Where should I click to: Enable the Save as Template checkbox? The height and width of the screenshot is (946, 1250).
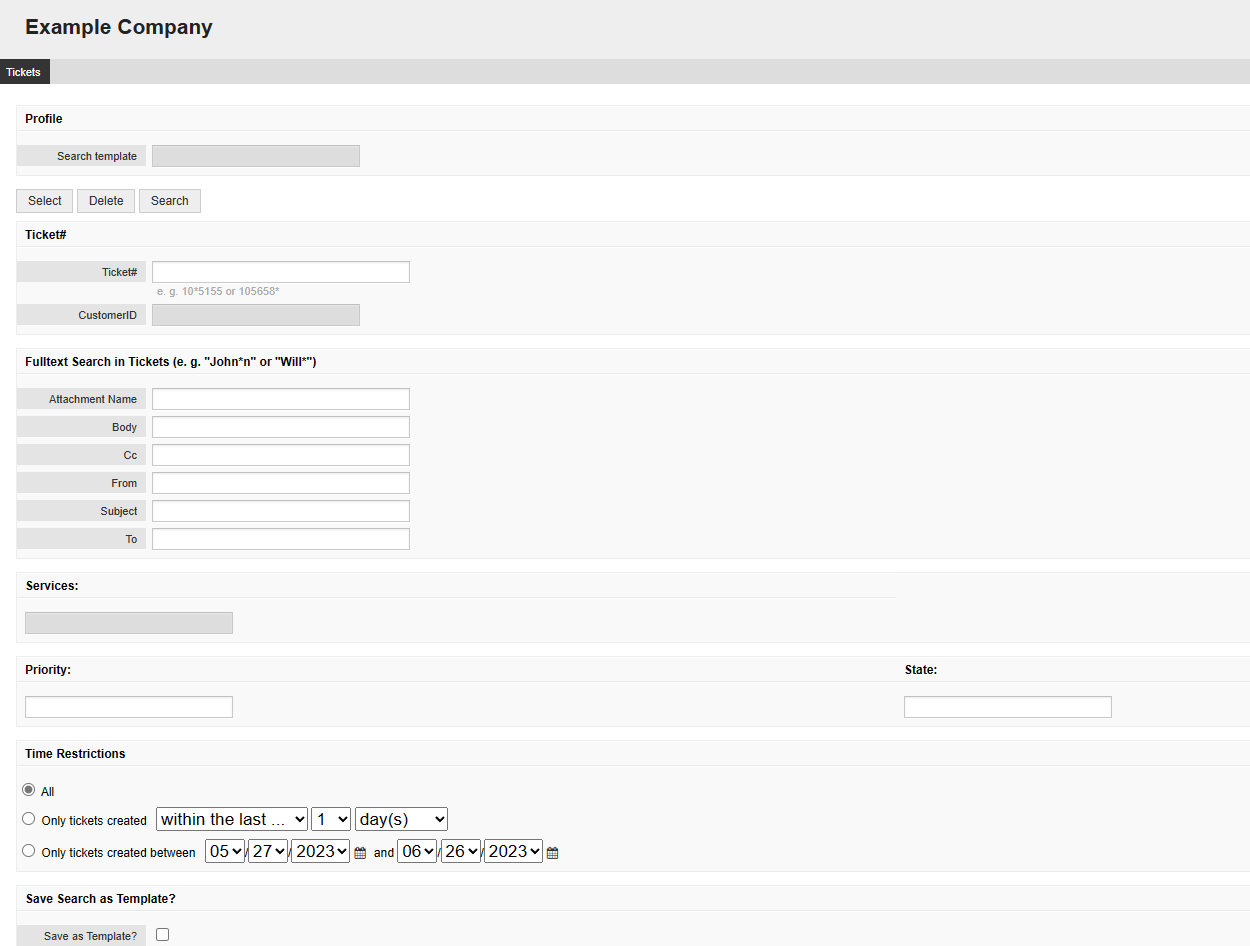click(162, 933)
